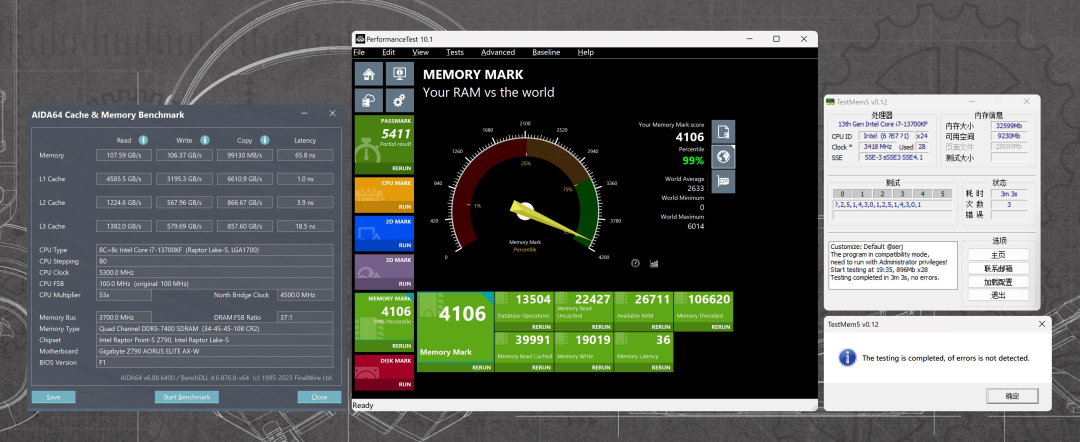
Task: Open the Home icon in PerformanceTest
Action: point(368,74)
